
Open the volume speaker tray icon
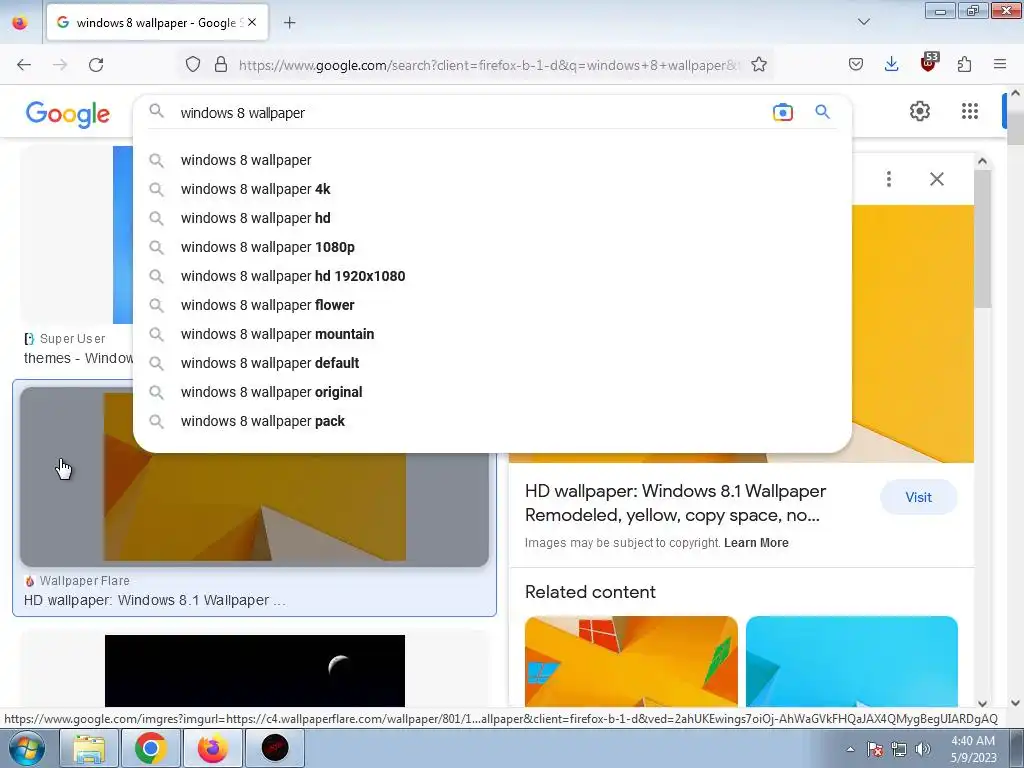tap(923, 749)
